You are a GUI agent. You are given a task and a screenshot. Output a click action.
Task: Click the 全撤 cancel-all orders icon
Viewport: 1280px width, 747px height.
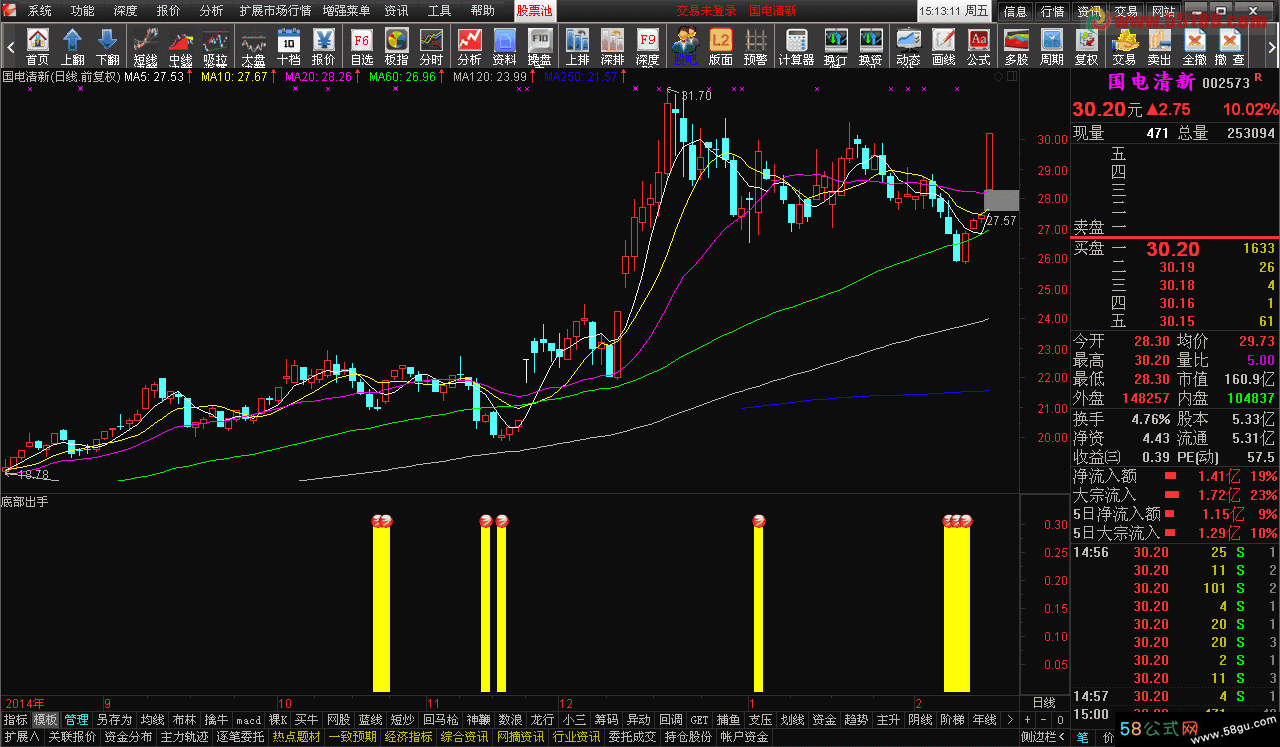point(1194,46)
